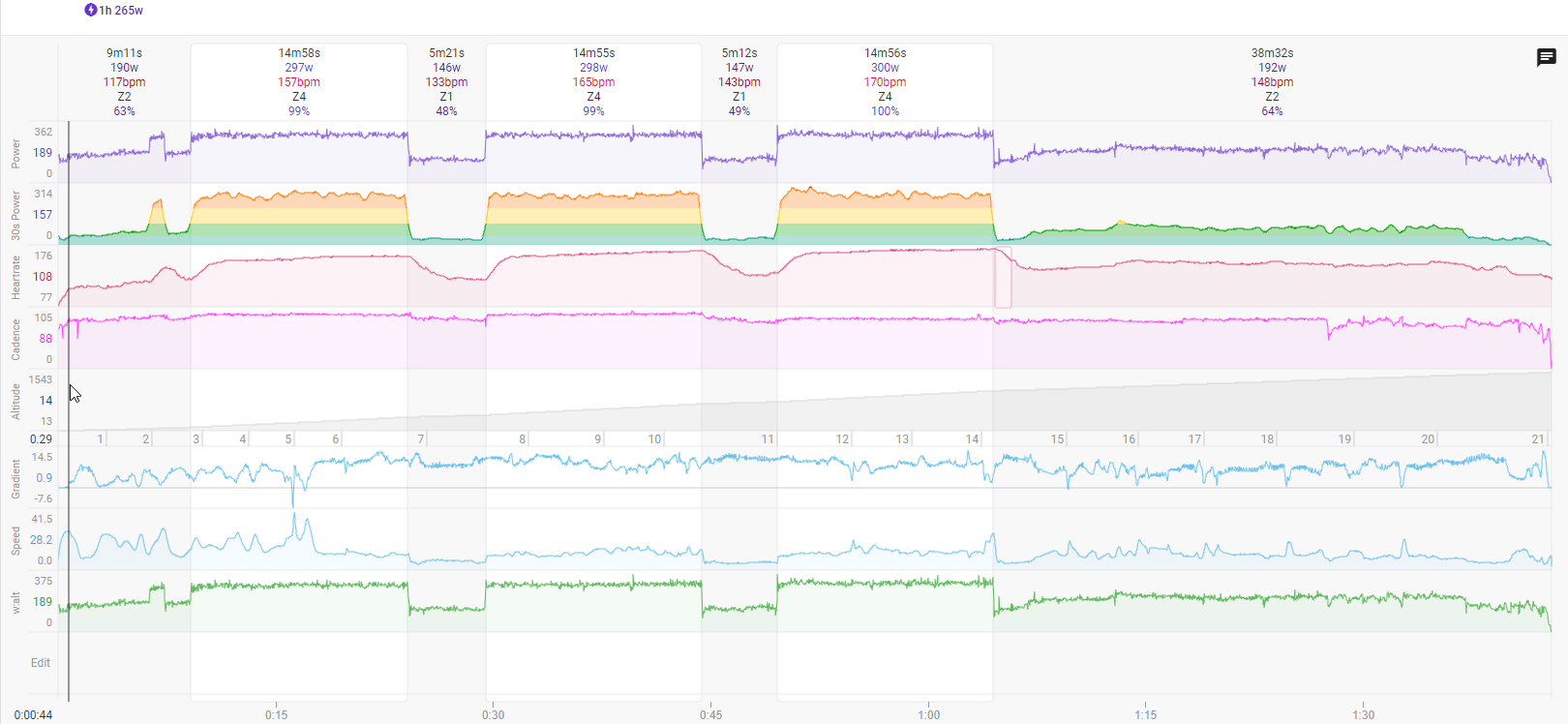The height and width of the screenshot is (724, 1568).
Task: Click the 117bpm heart rate value
Action: click(124, 82)
